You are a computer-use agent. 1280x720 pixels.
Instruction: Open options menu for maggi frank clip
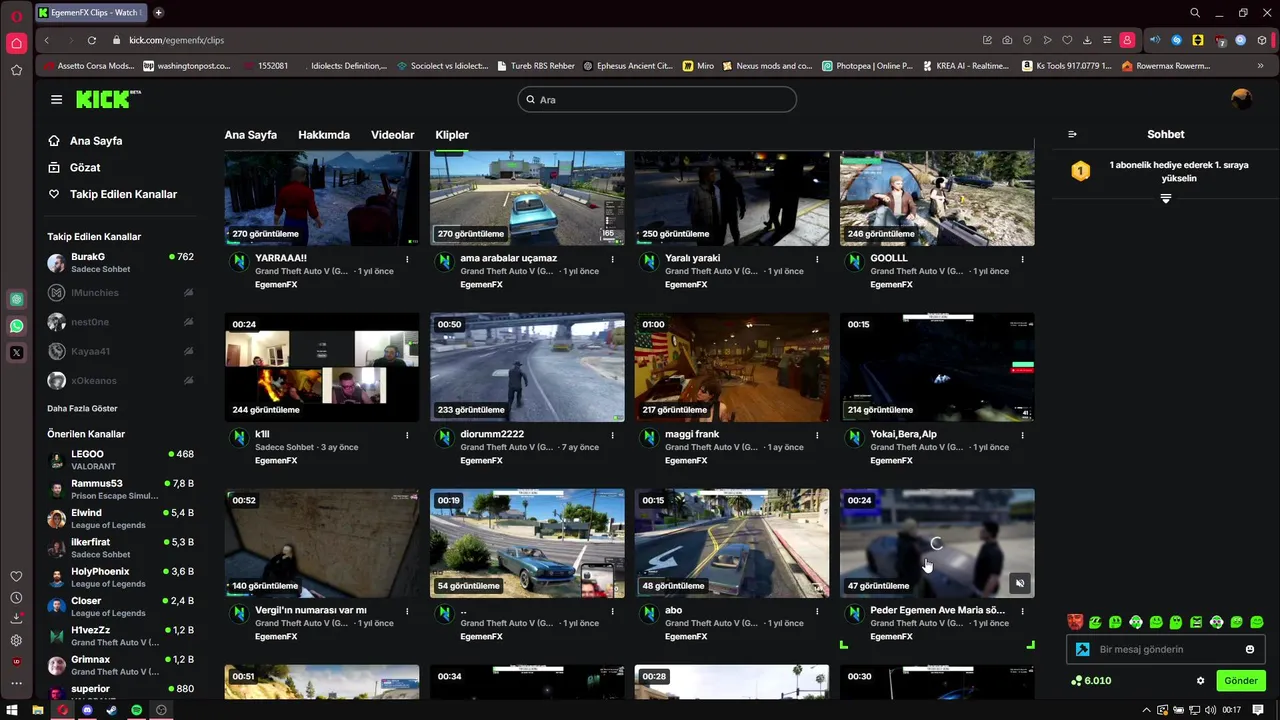[x=817, y=435]
